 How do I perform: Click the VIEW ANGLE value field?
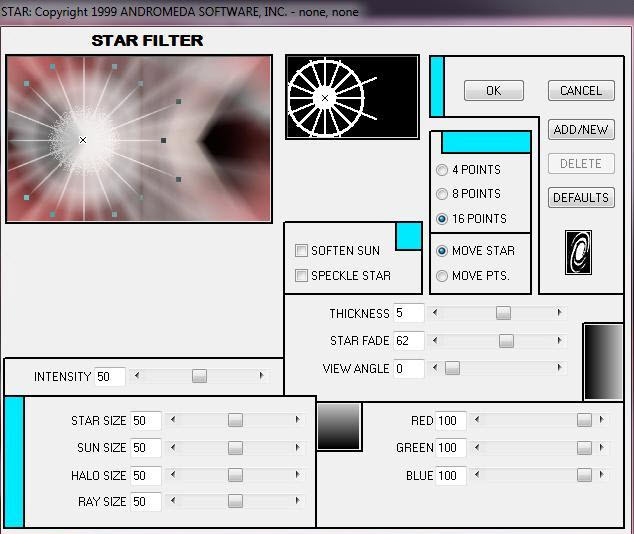point(408,369)
